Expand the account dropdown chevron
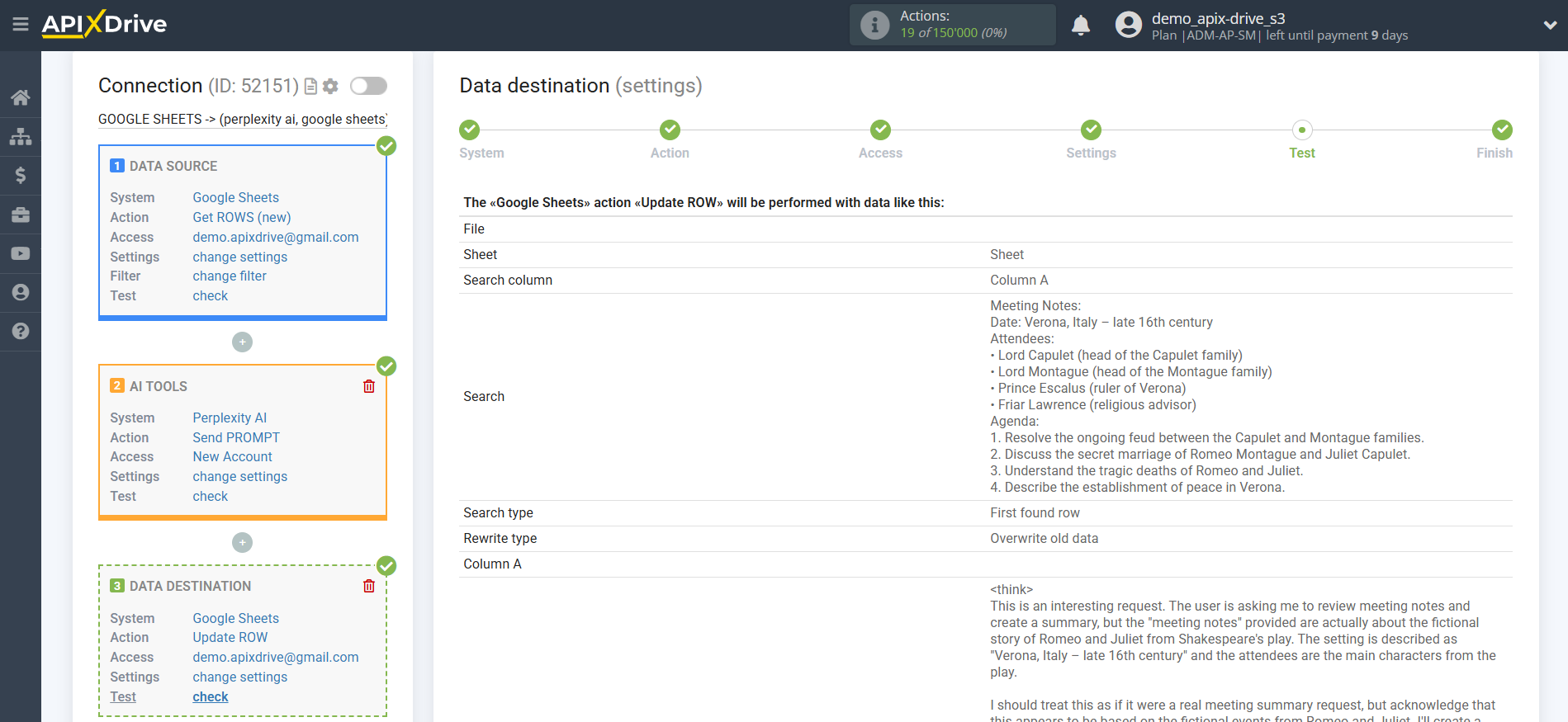Image resolution: width=1568 pixels, height=722 pixels. [1550, 26]
